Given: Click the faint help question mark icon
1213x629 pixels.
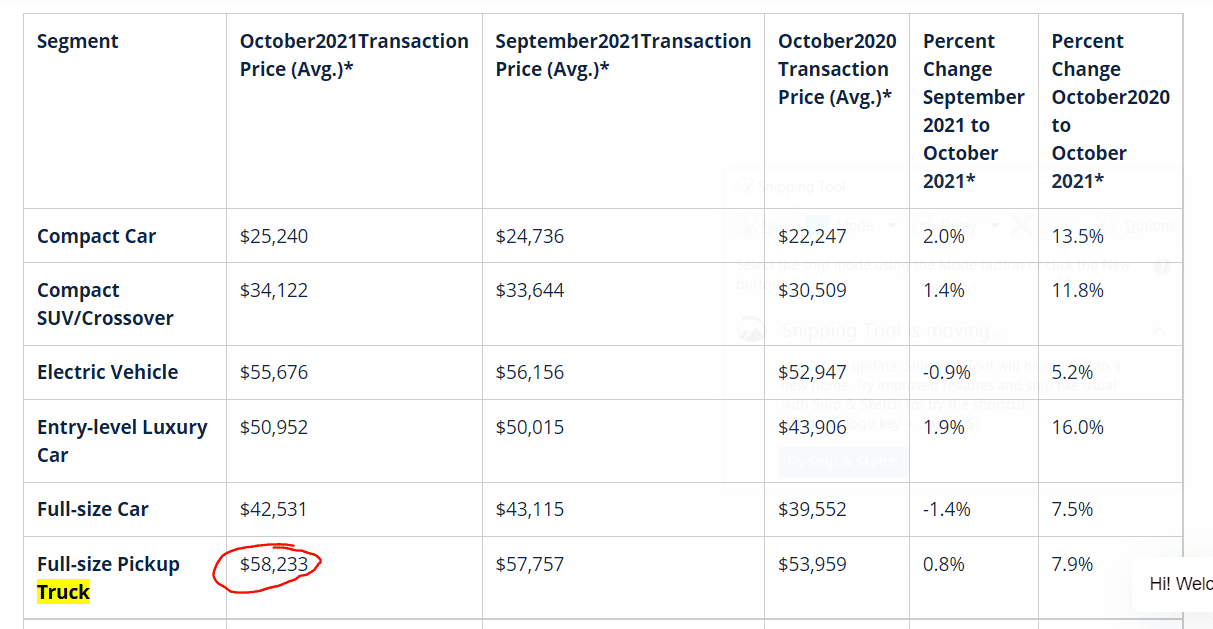Looking at the screenshot, I should tap(1162, 266).
